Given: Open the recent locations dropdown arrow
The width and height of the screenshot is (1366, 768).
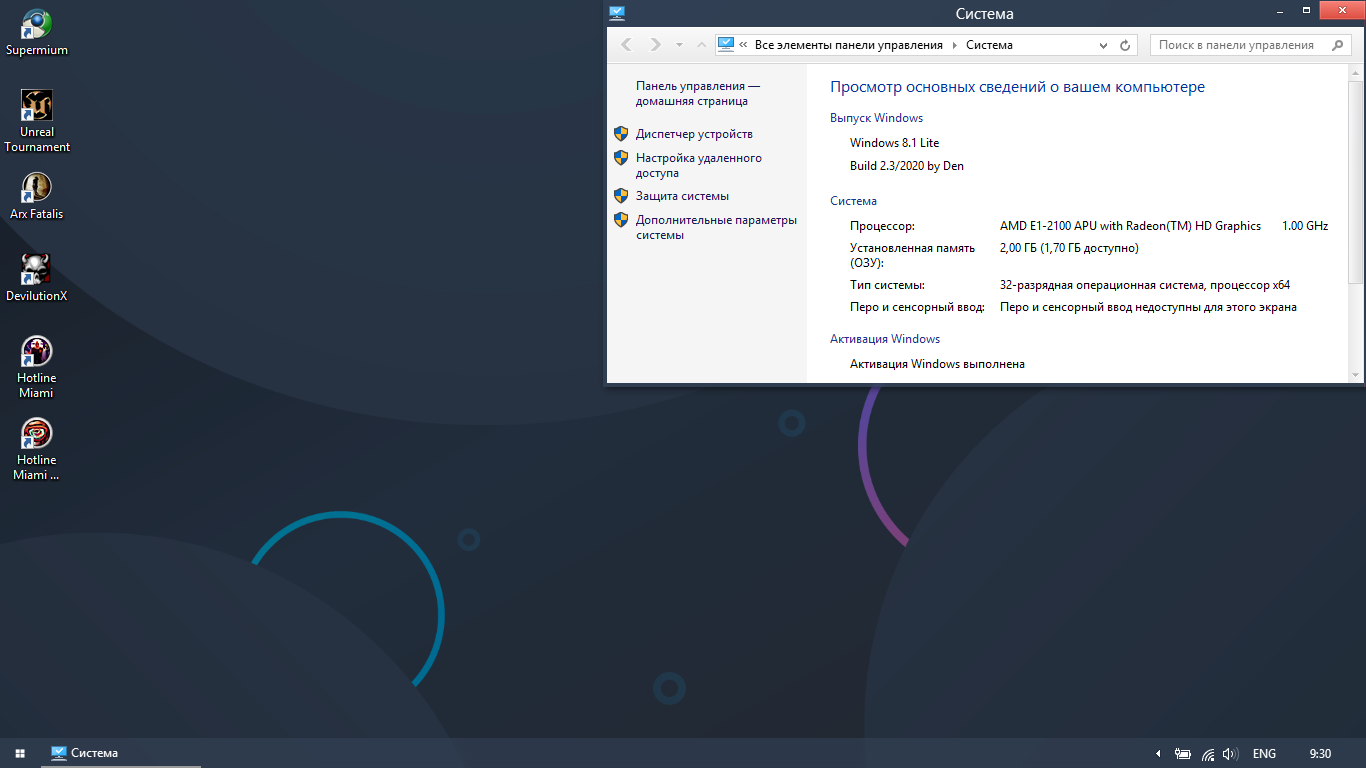Looking at the screenshot, I should 679,45.
